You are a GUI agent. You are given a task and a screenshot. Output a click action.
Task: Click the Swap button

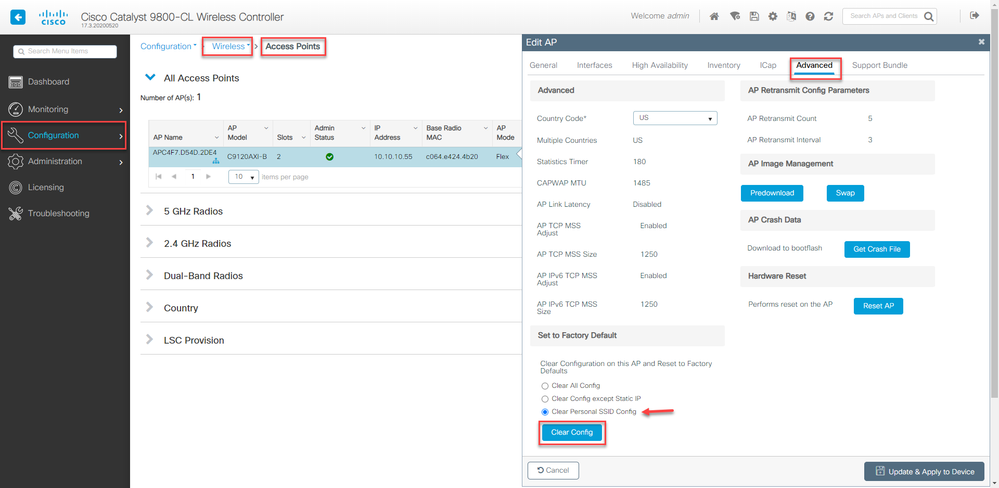point(845,193)
